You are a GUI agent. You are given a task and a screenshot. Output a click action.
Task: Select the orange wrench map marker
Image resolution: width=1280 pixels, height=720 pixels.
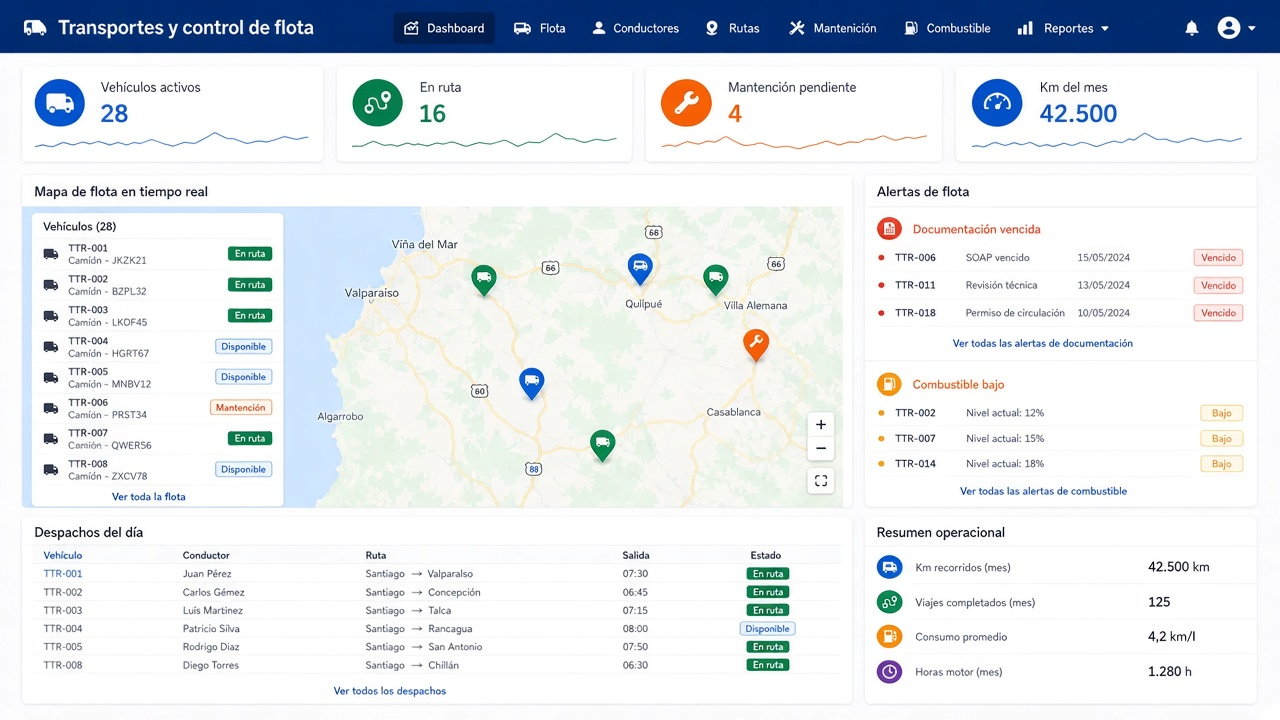tap(756, 345)
